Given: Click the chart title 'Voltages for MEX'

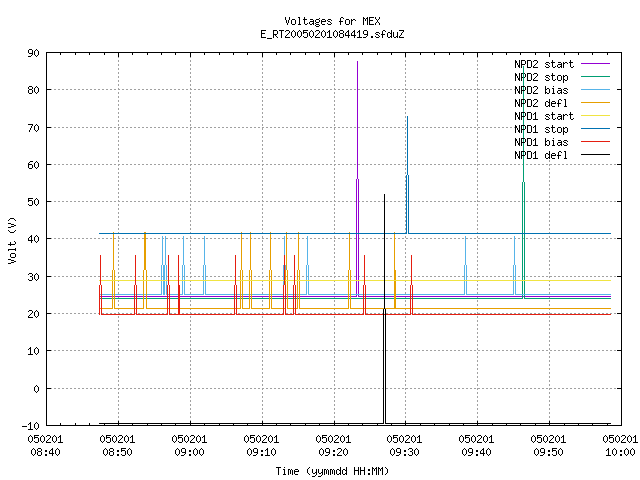Looking at the screenshot, I should pos(332,21).
